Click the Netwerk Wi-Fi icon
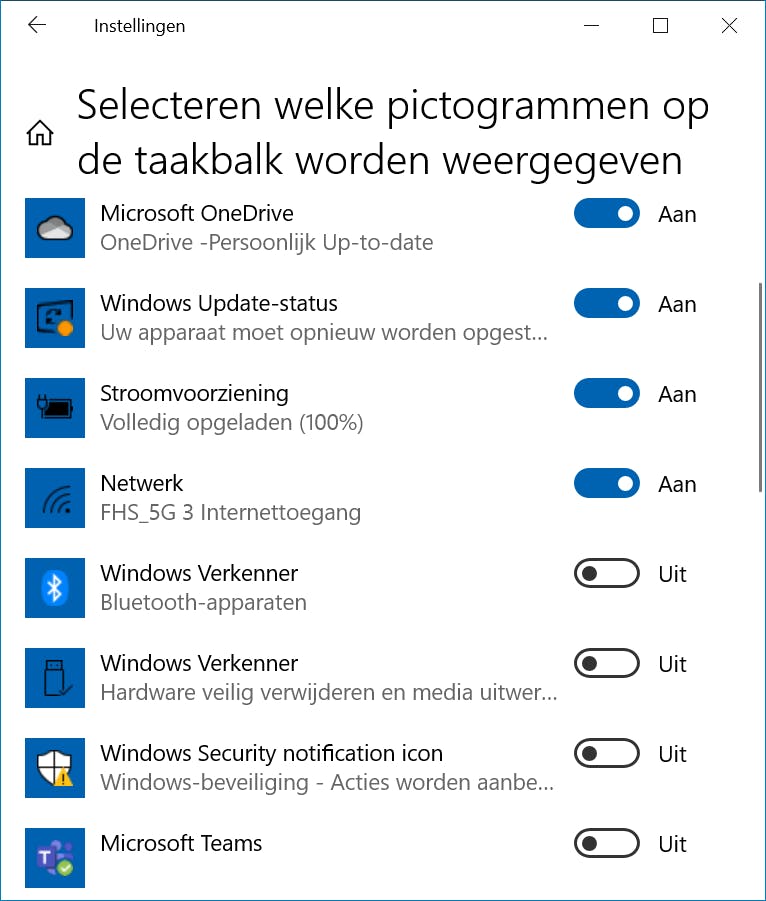This screenshot has width=766, height=901. click(55, 498)
